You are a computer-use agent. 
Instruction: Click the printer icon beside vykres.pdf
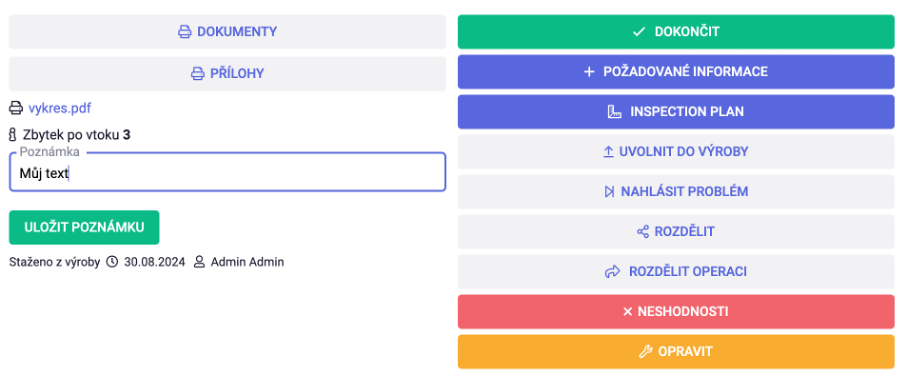pyautogui.click(x=16, y=108)
